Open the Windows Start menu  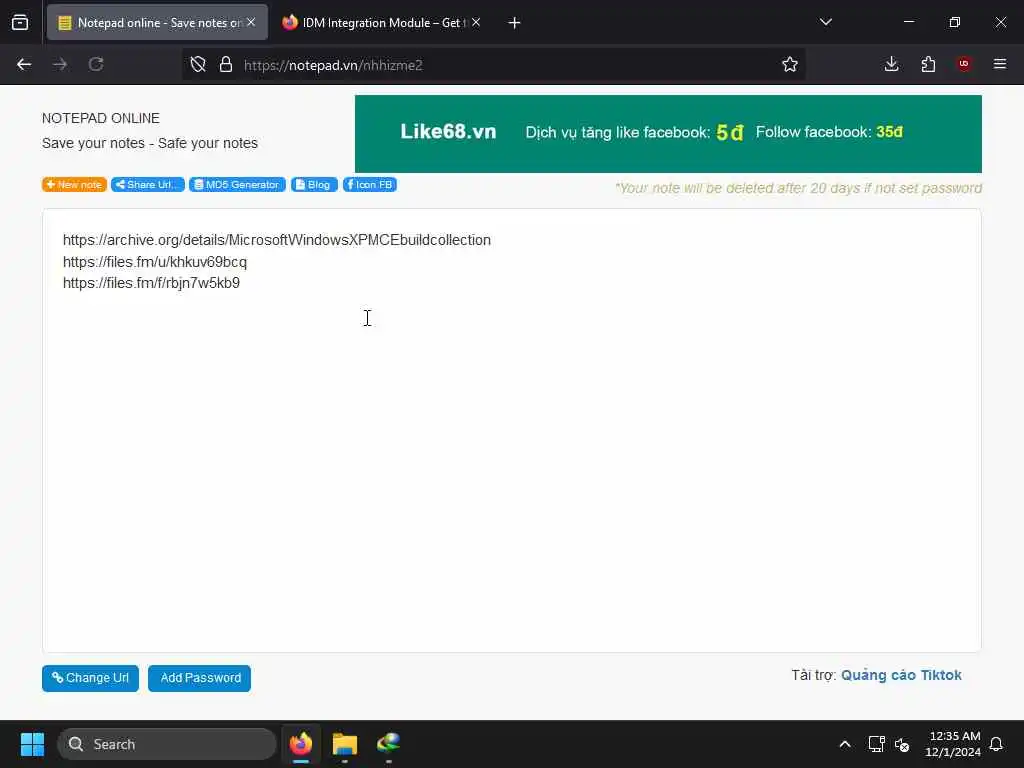point(32,744)
